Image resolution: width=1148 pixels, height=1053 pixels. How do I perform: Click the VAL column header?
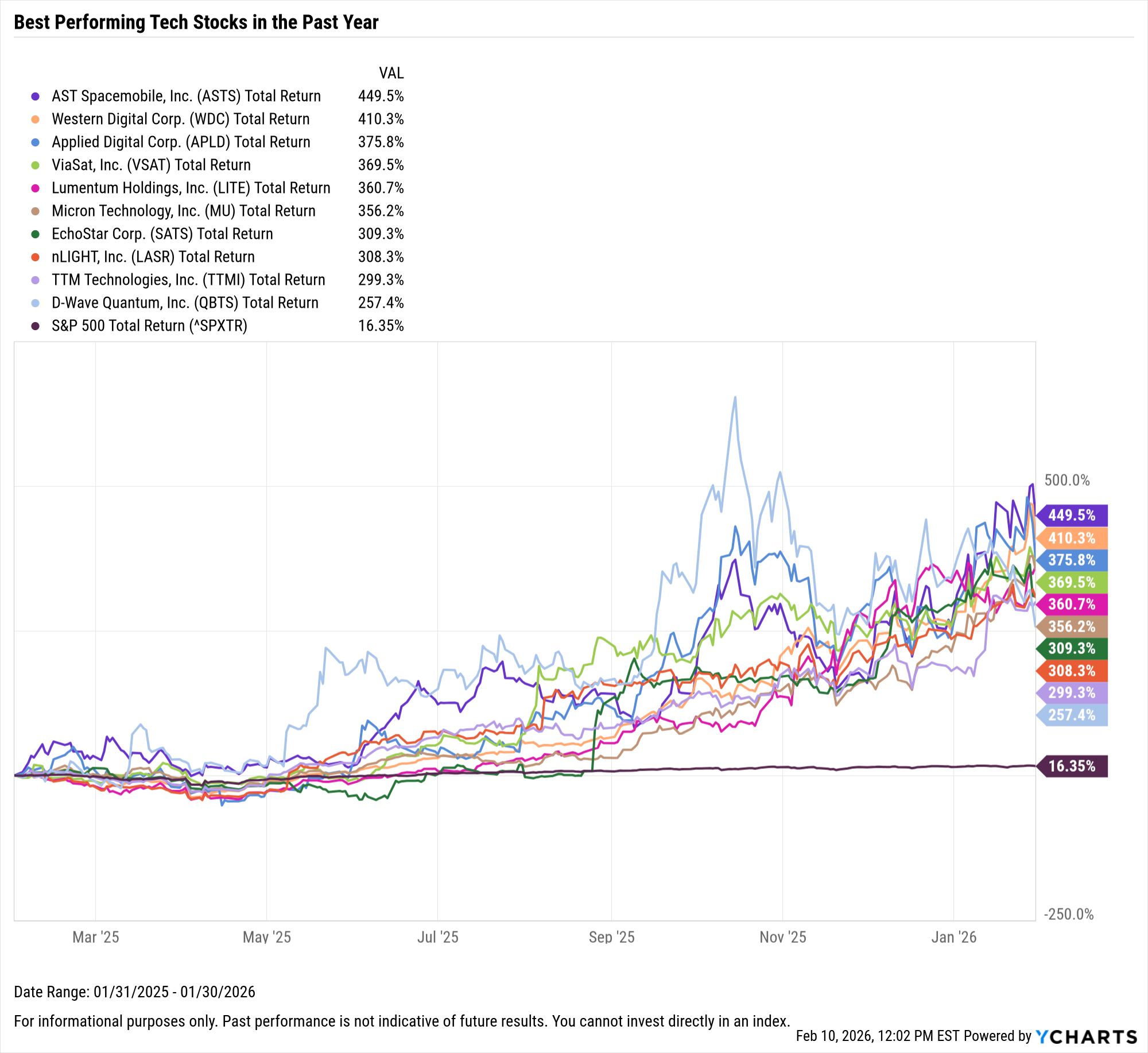point(391,73)
